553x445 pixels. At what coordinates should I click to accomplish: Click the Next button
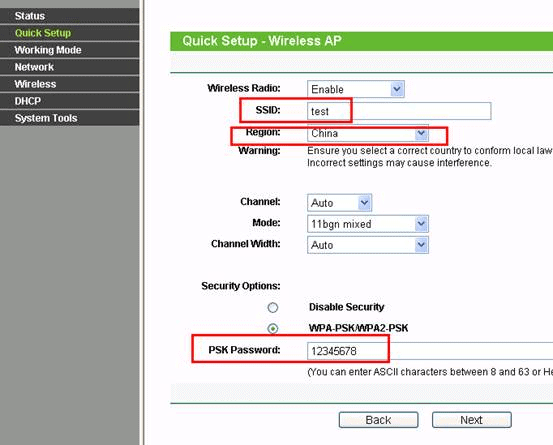click(x=472, y=420)
